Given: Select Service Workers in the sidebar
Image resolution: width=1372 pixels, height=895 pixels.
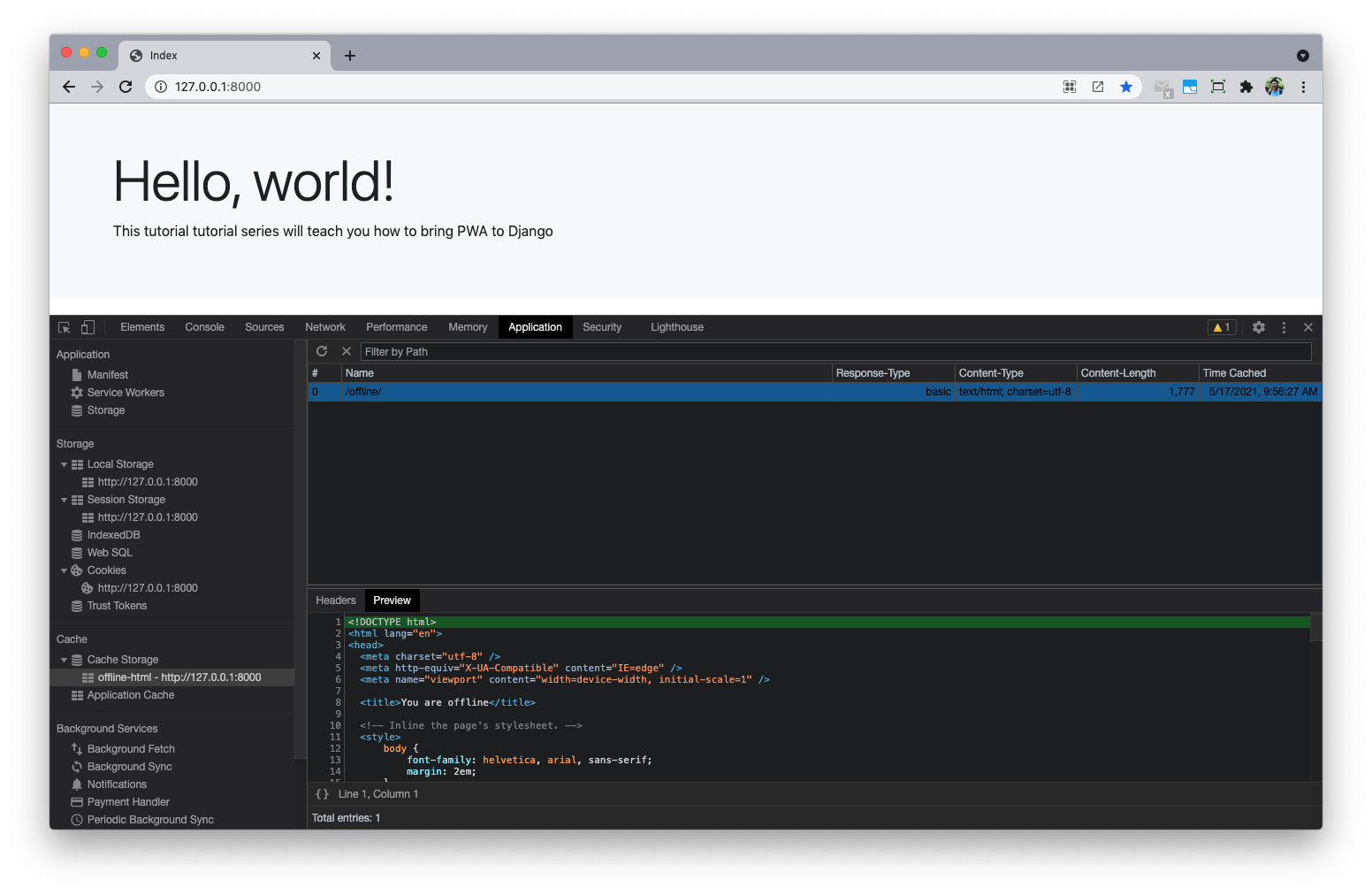Looking at the screenshot, I should point(126,393).
